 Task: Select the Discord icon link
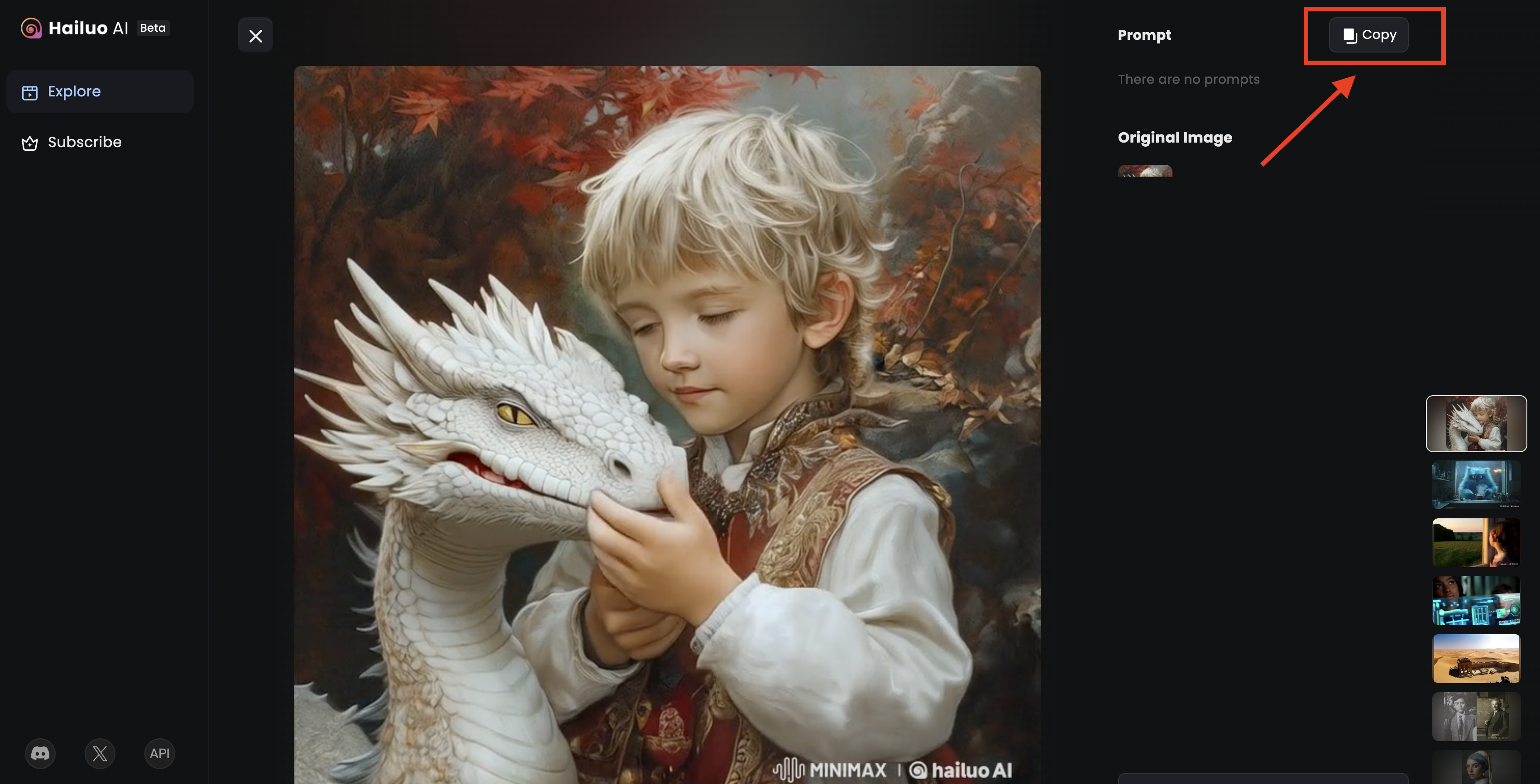40,753
